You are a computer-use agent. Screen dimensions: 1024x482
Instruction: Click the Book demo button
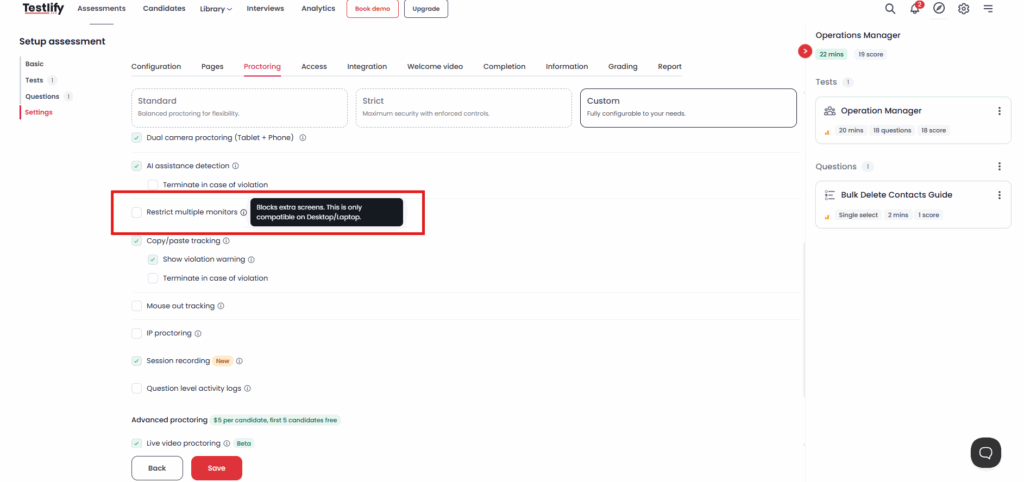372,9
